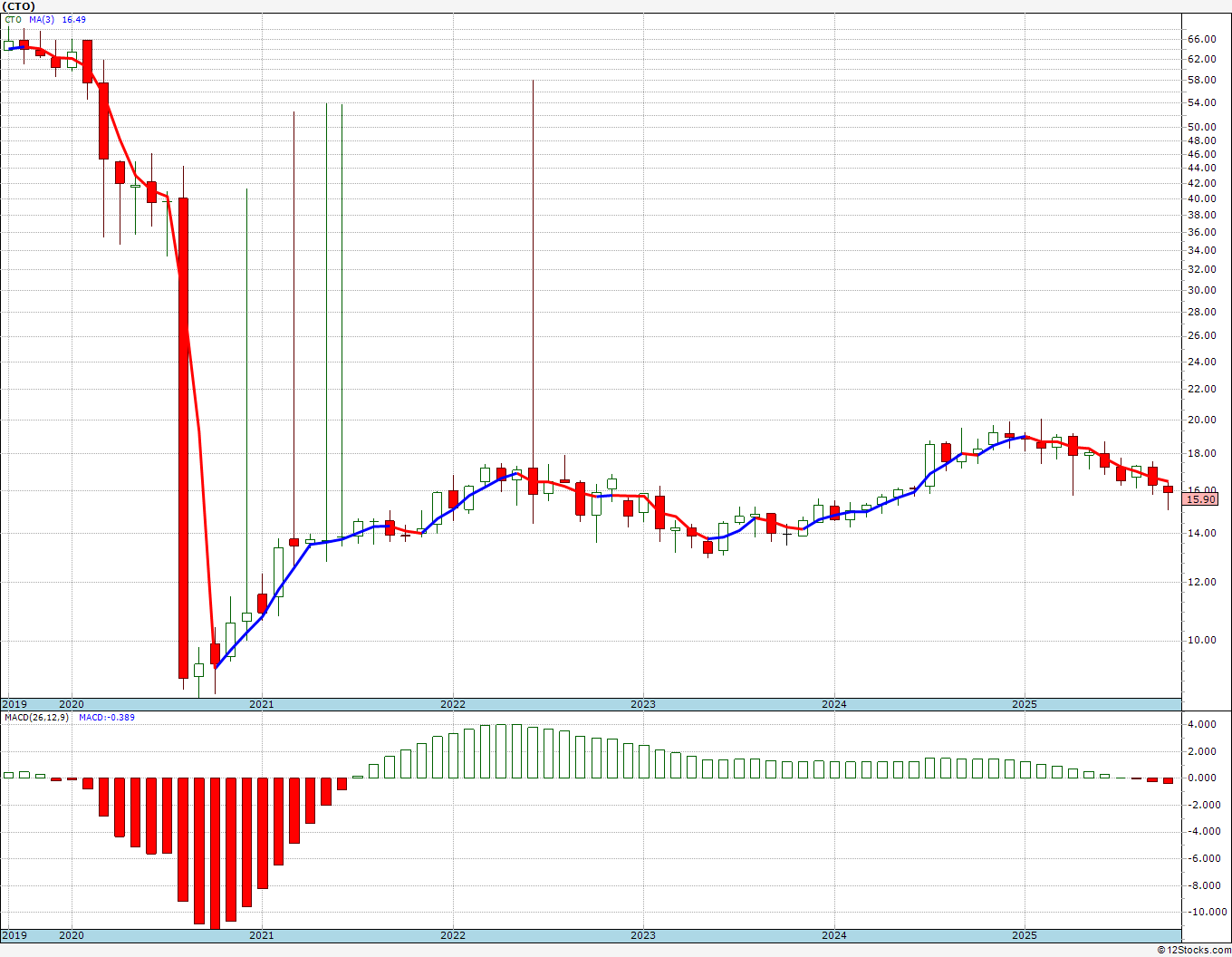Click the 12.00 price axis label
Screen dimensions: 1232x957
pos(1201,582)
